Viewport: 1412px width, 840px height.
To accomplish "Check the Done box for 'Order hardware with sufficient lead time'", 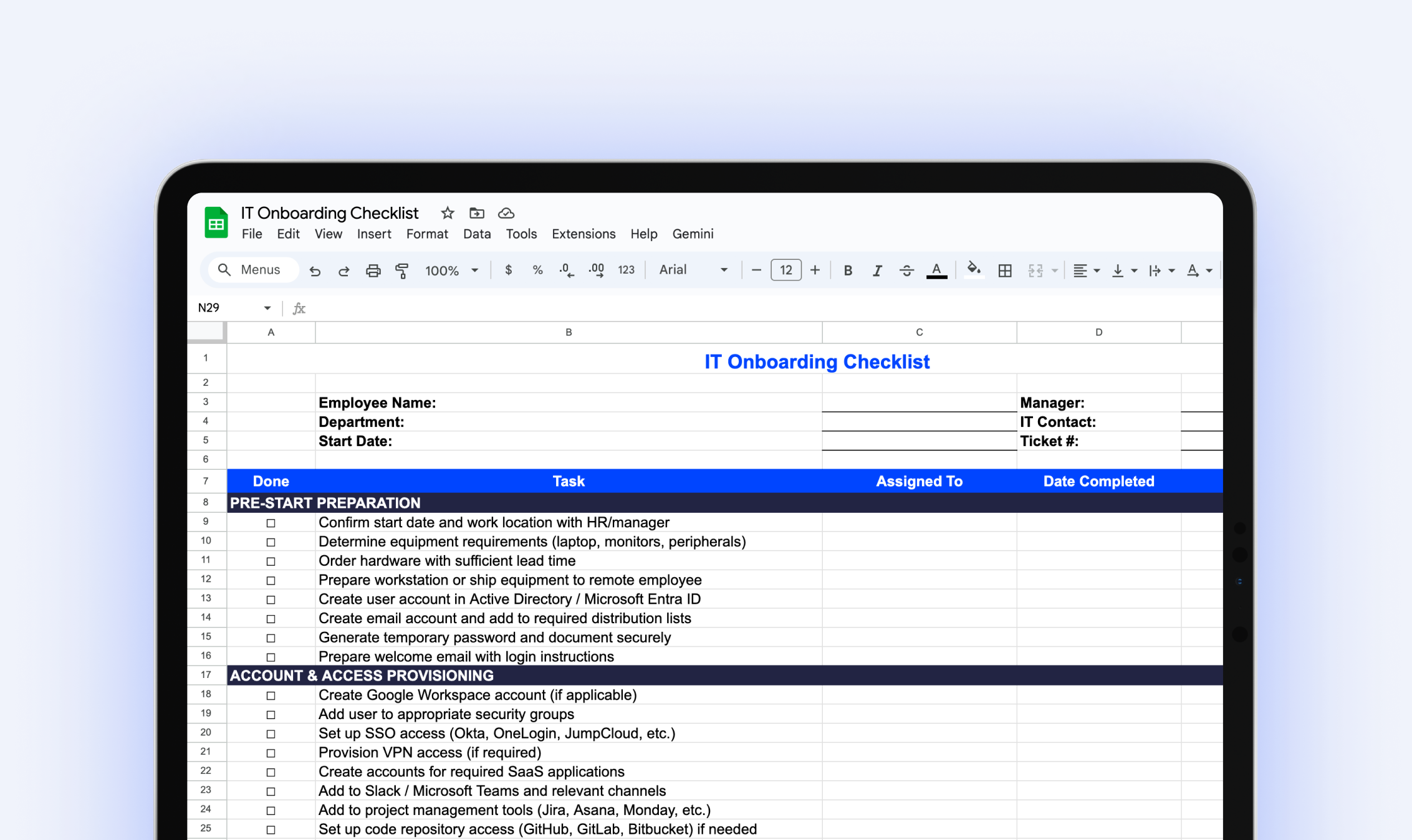I will (271, 561).
